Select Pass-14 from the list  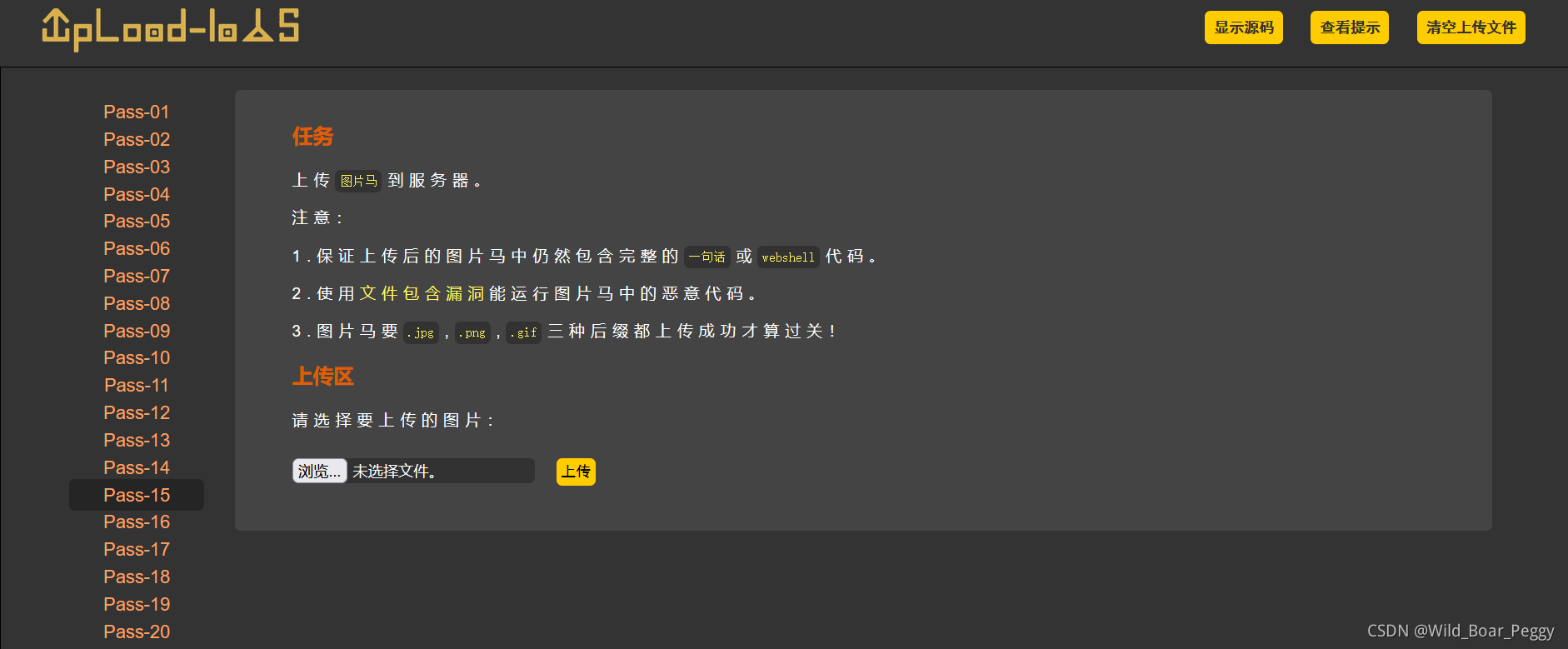tap(137, 467)
